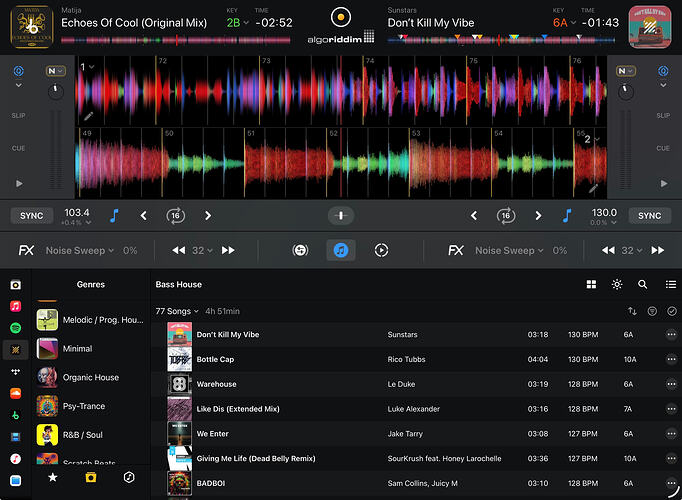Click the record button at top center
This screenshot has height=500, width=682.
click(341, 17)
